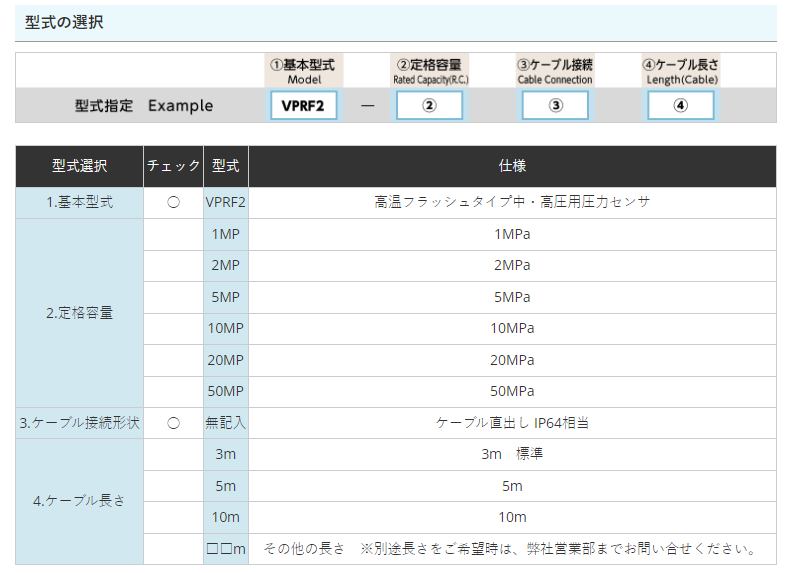This screenshot has width=786, height=573.
Task: Click the 1MPa specification text
Action: tap(512, 234)
